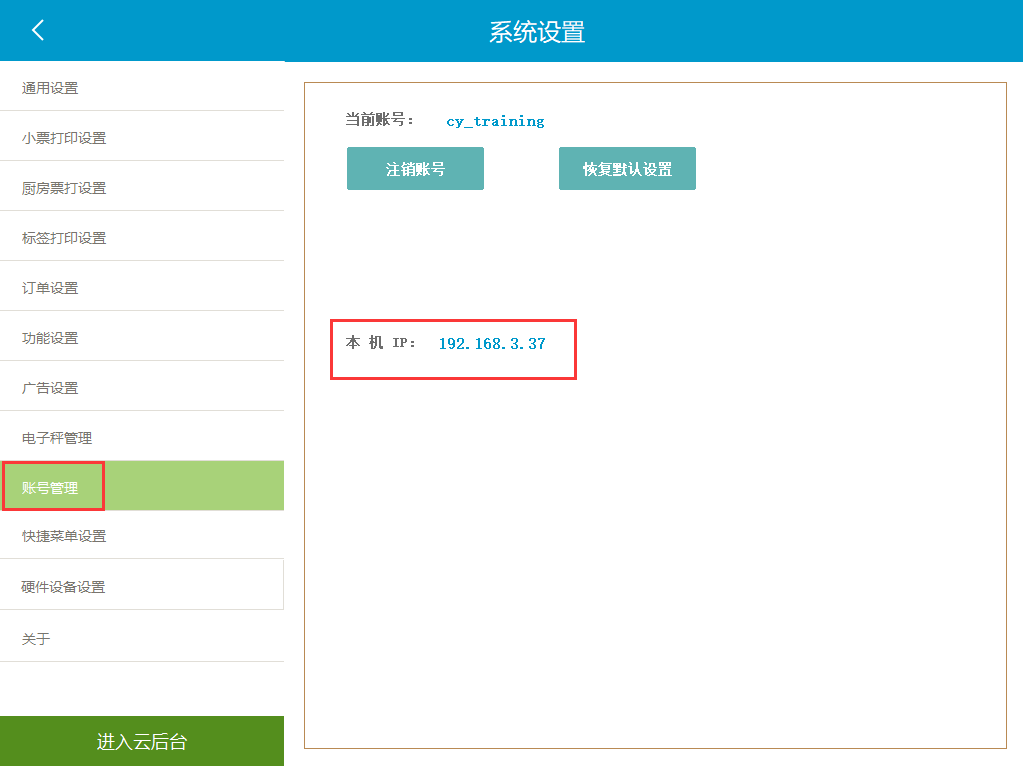Click 注销账号 (Logout Account) button

click(x=415, y=168)
